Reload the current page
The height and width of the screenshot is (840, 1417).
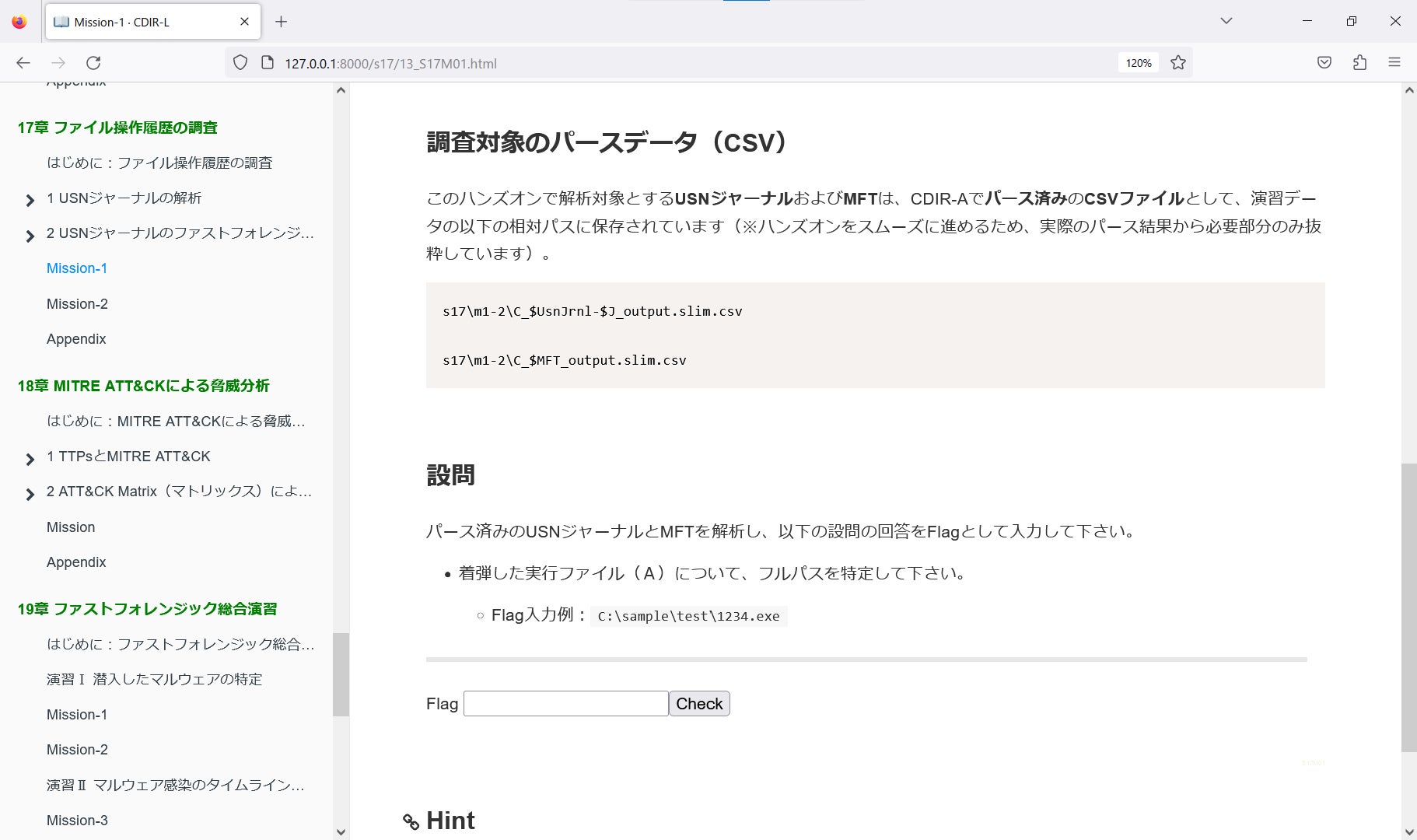(93, 63)
